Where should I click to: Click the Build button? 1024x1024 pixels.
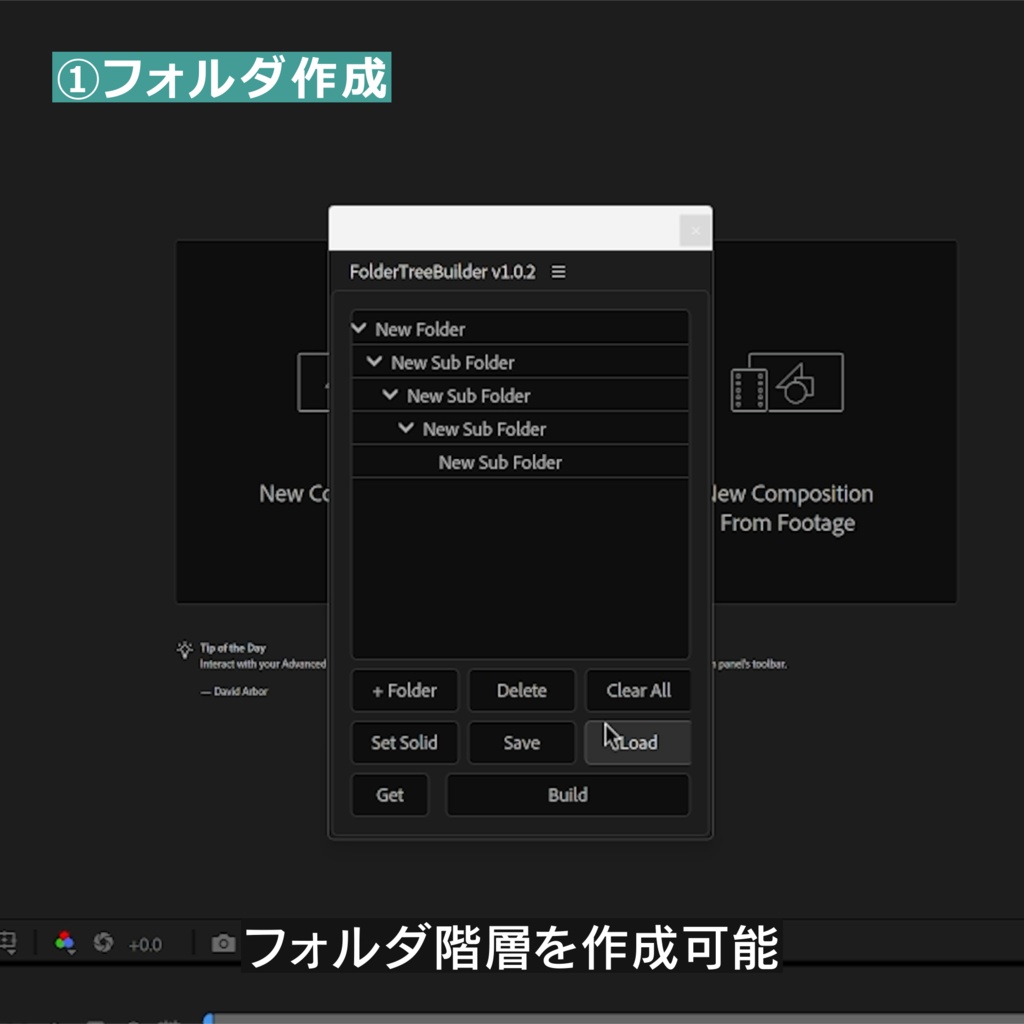[x=567, y=794]
